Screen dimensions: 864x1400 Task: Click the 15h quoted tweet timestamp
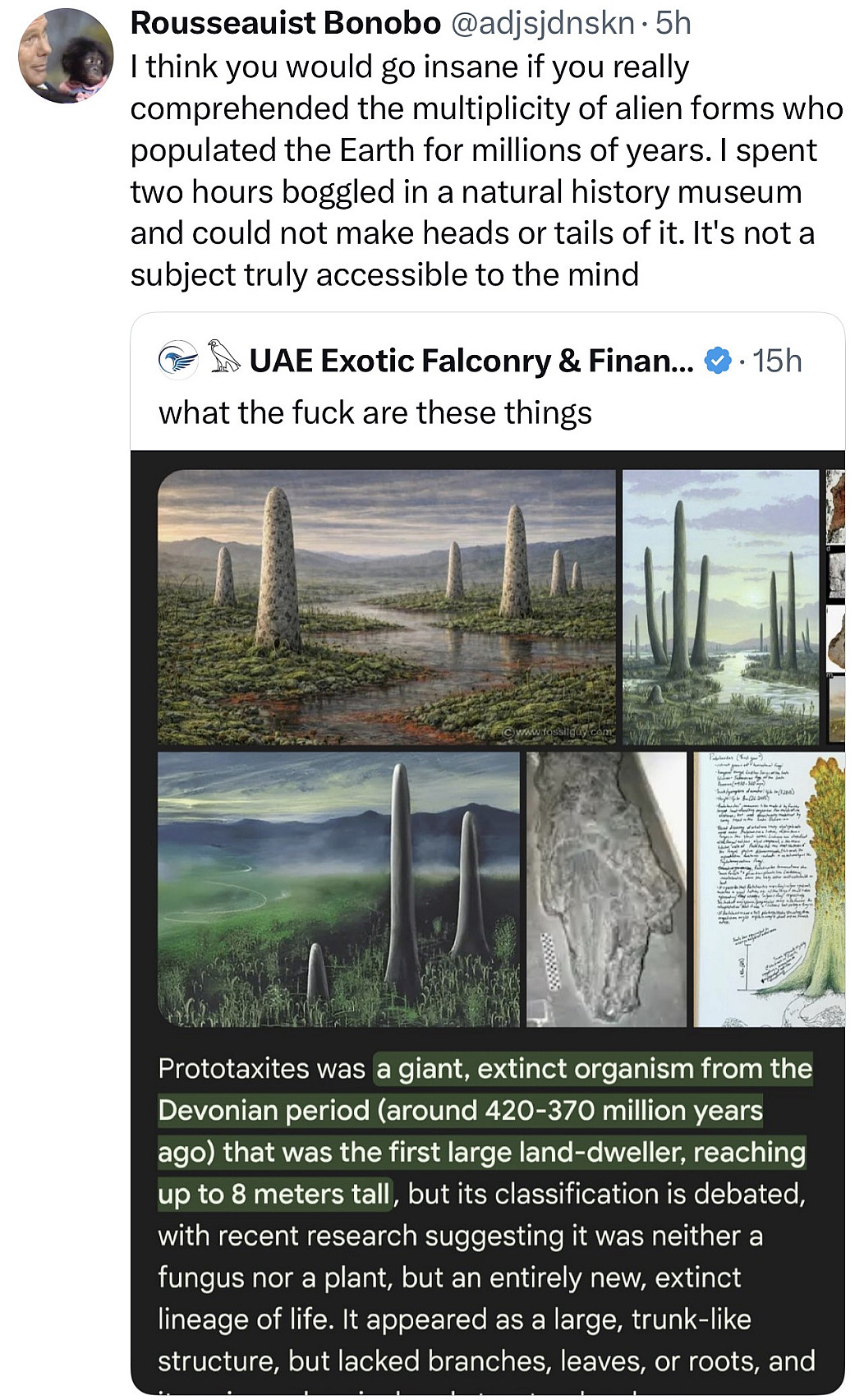tap(777, 361)
